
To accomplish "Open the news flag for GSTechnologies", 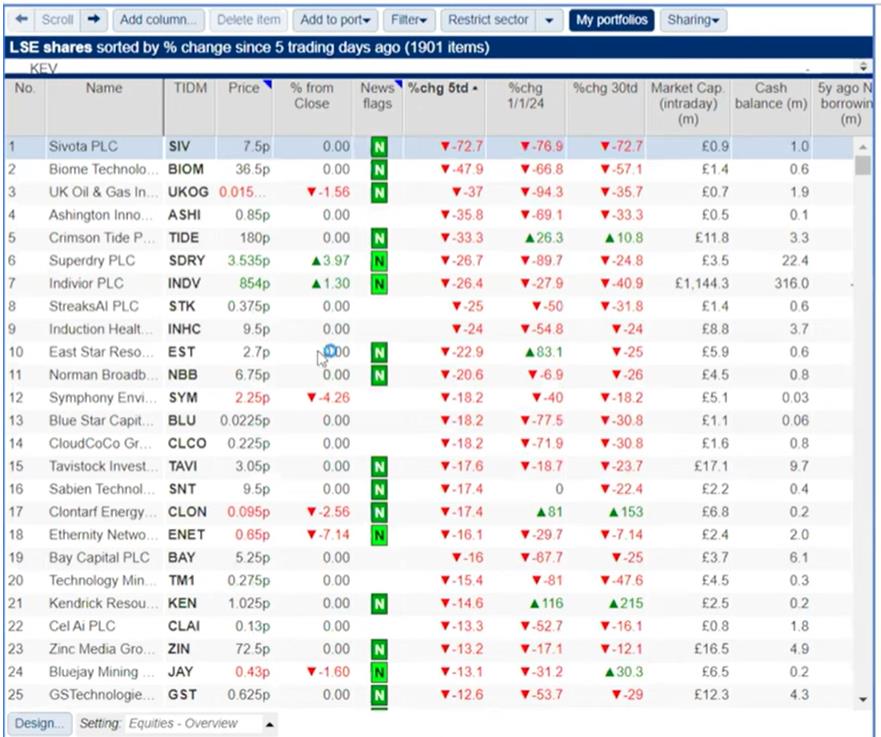I will [x=379, y=695].
